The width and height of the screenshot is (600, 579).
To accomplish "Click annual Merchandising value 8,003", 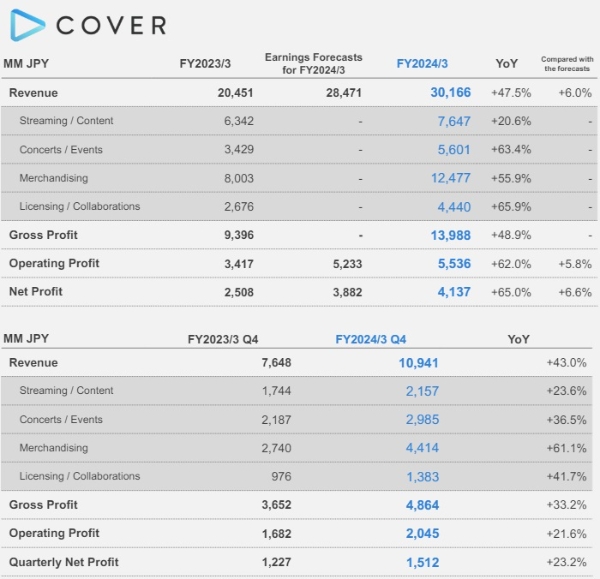I will [x=239, y=178].
